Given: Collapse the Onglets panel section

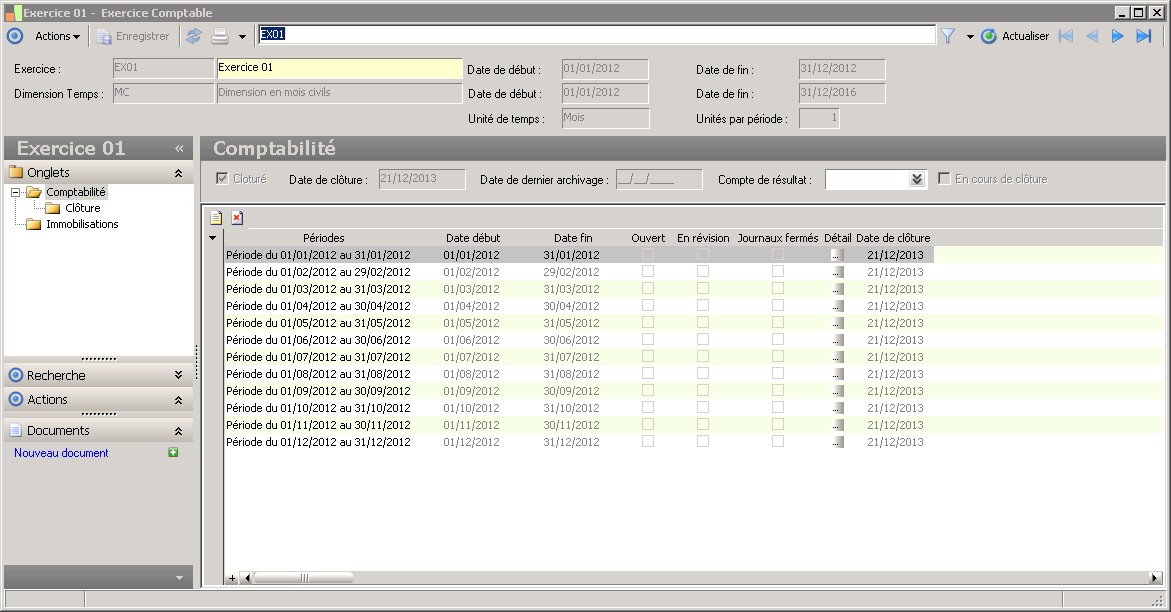Looking at the screenshot, I should [178, 173].
